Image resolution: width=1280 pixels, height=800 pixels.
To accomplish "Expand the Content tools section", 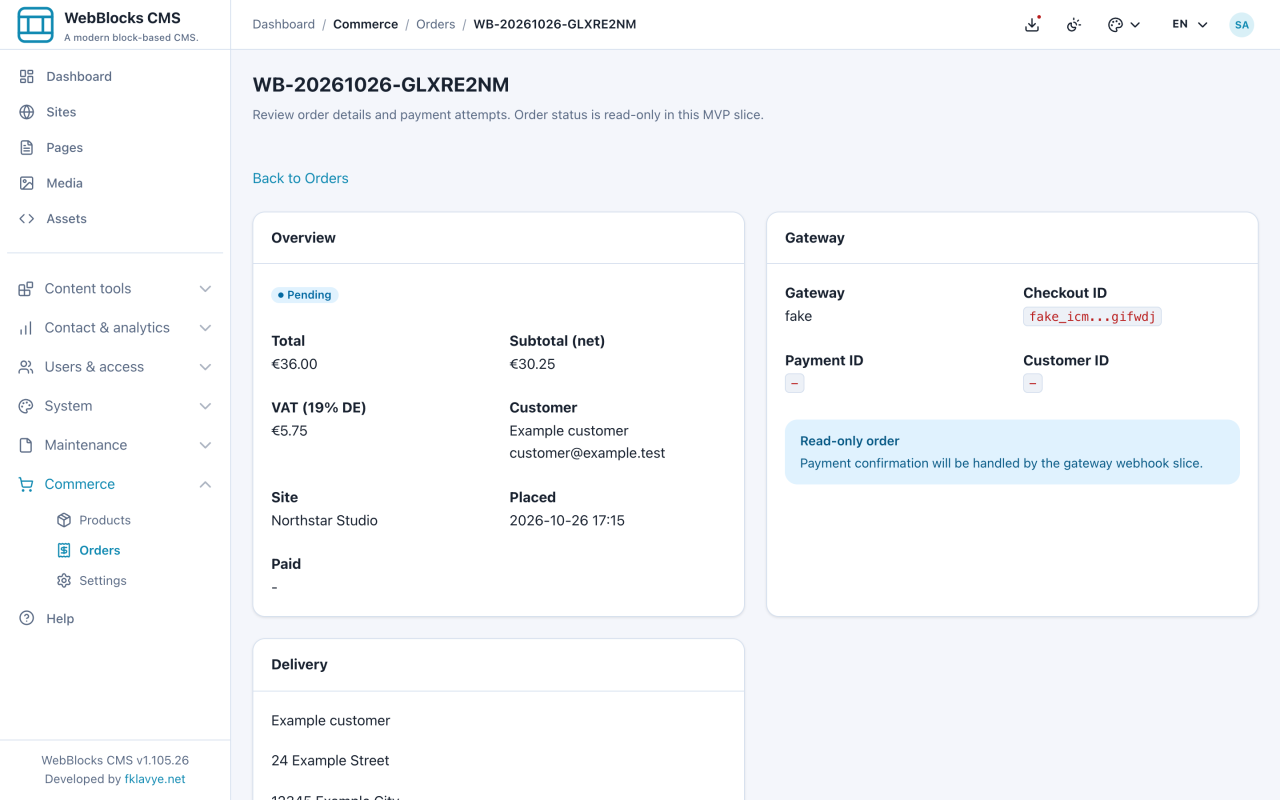I will click(115, 288).
